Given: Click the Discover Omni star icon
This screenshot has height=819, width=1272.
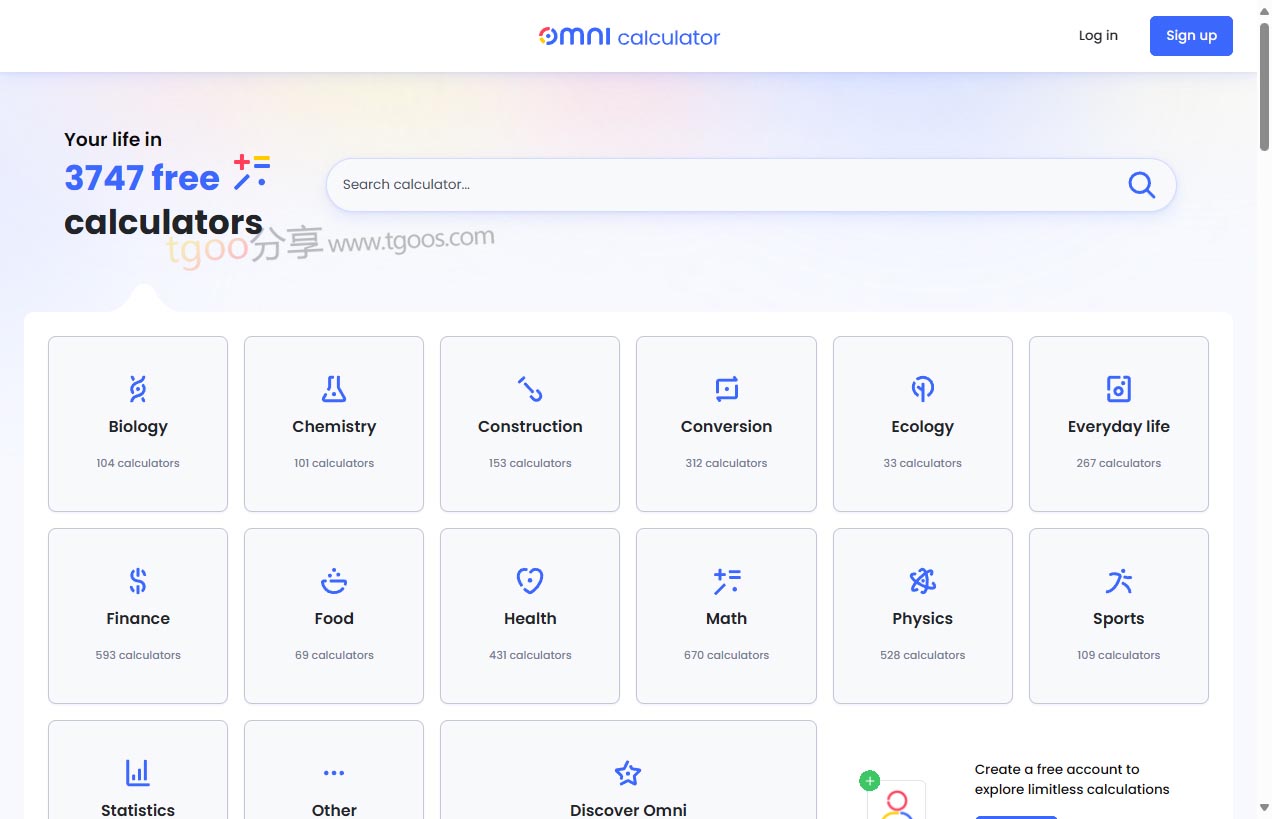Looking at the screenshot, I should pos(628,773).
